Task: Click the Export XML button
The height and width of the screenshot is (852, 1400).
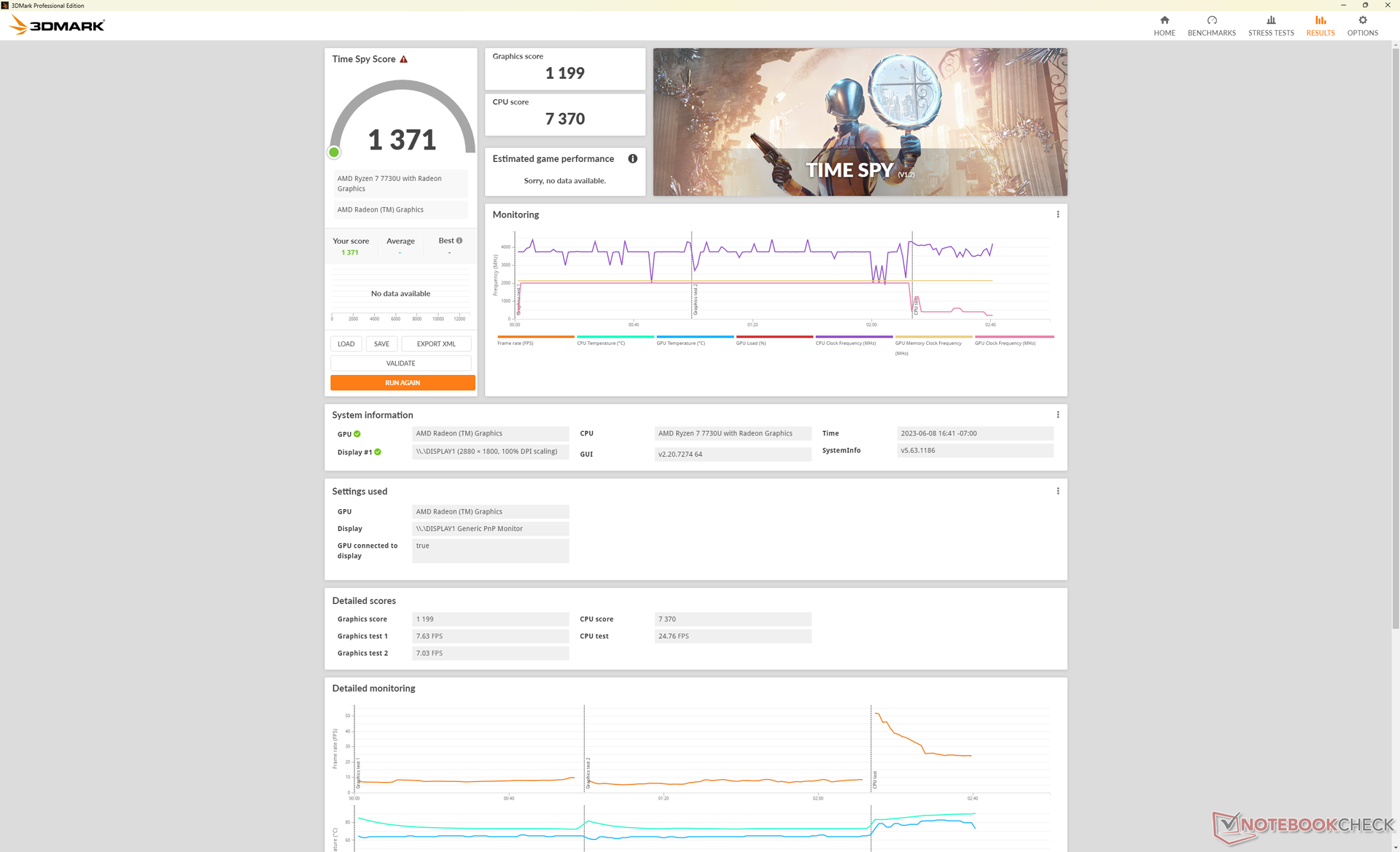Action: point(436,344)
